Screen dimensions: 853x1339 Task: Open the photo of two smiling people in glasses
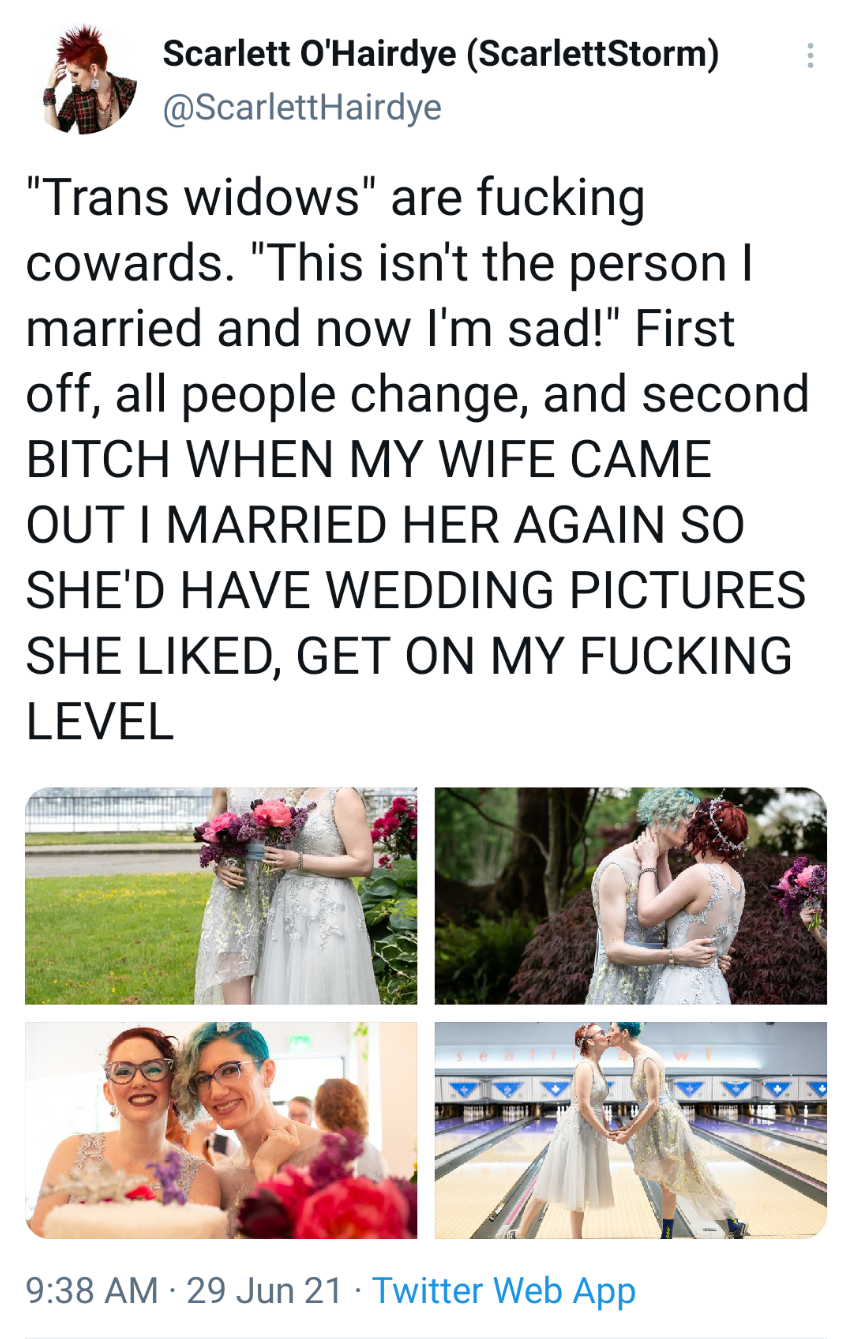(x=221, y=1130)
